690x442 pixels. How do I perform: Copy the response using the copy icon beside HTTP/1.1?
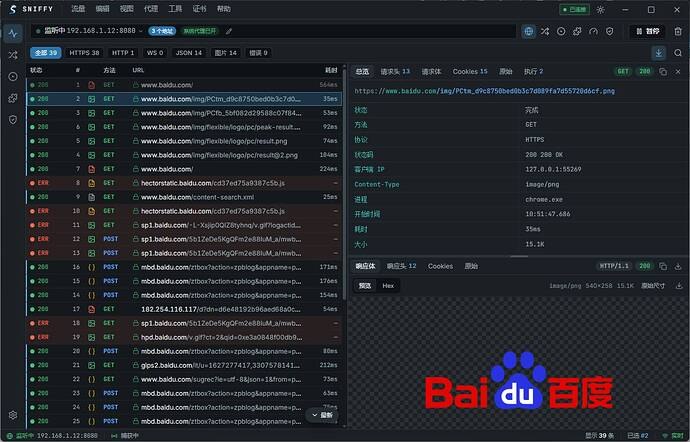click(663, 266)
